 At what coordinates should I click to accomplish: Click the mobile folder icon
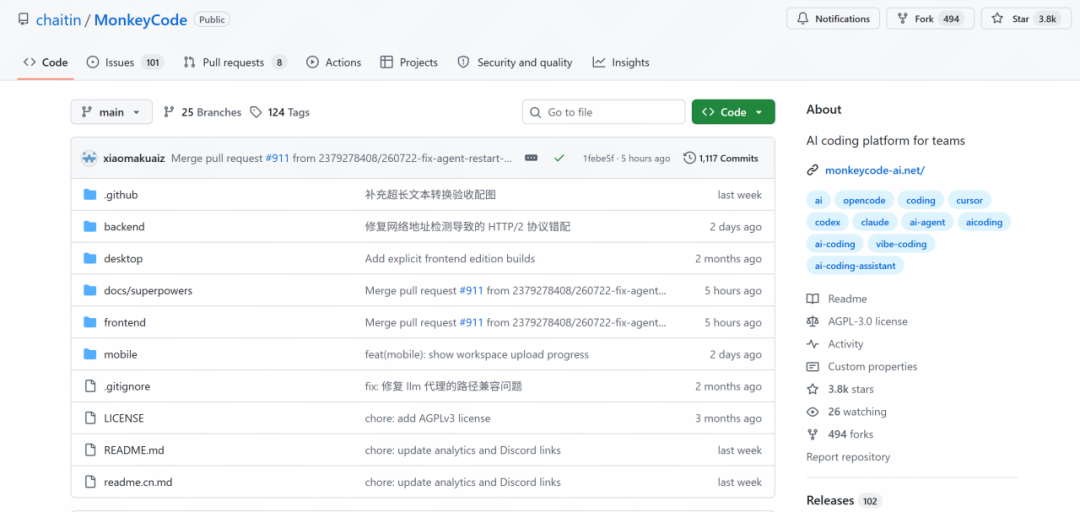click(90, 354)
